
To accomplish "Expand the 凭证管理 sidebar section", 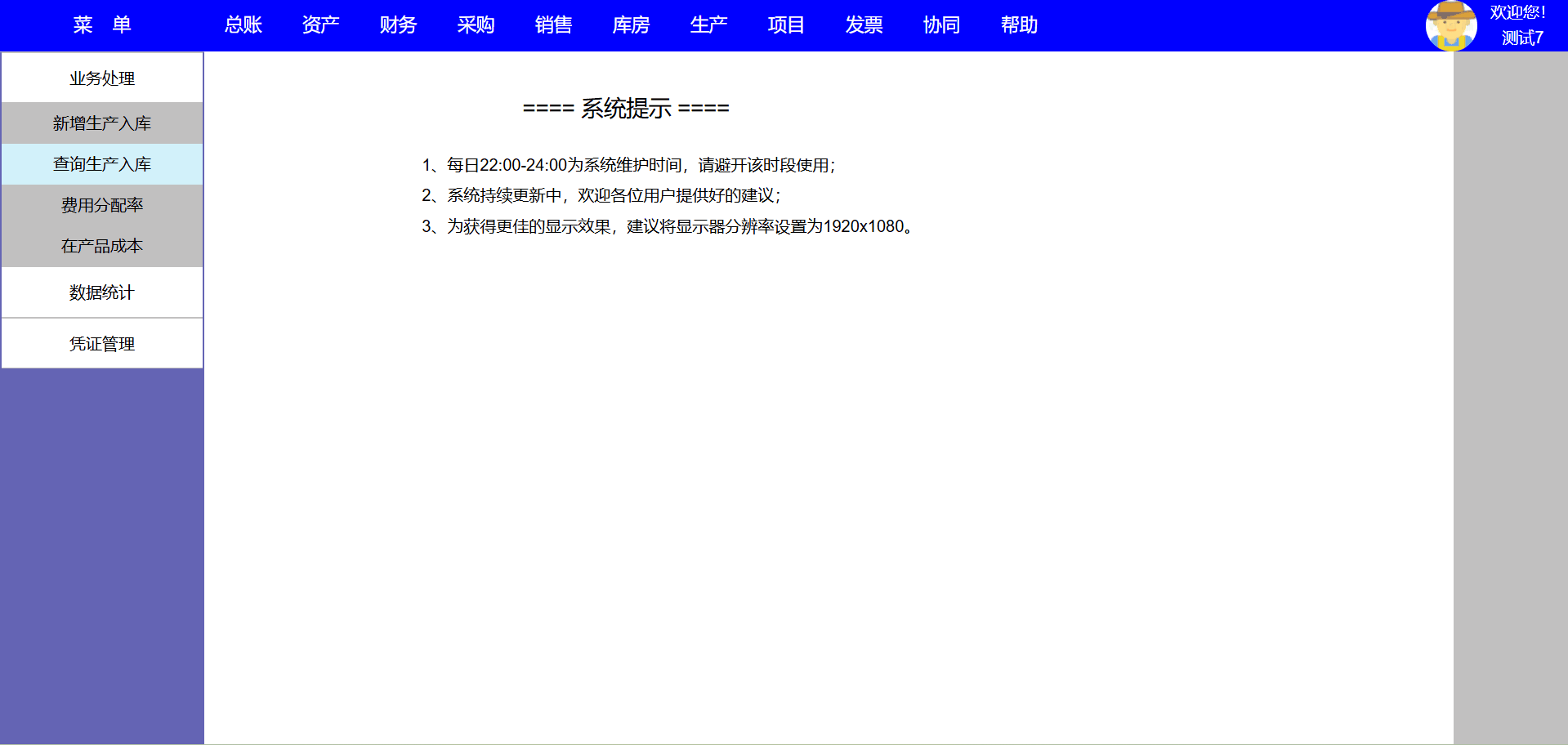I will (102, 344).
